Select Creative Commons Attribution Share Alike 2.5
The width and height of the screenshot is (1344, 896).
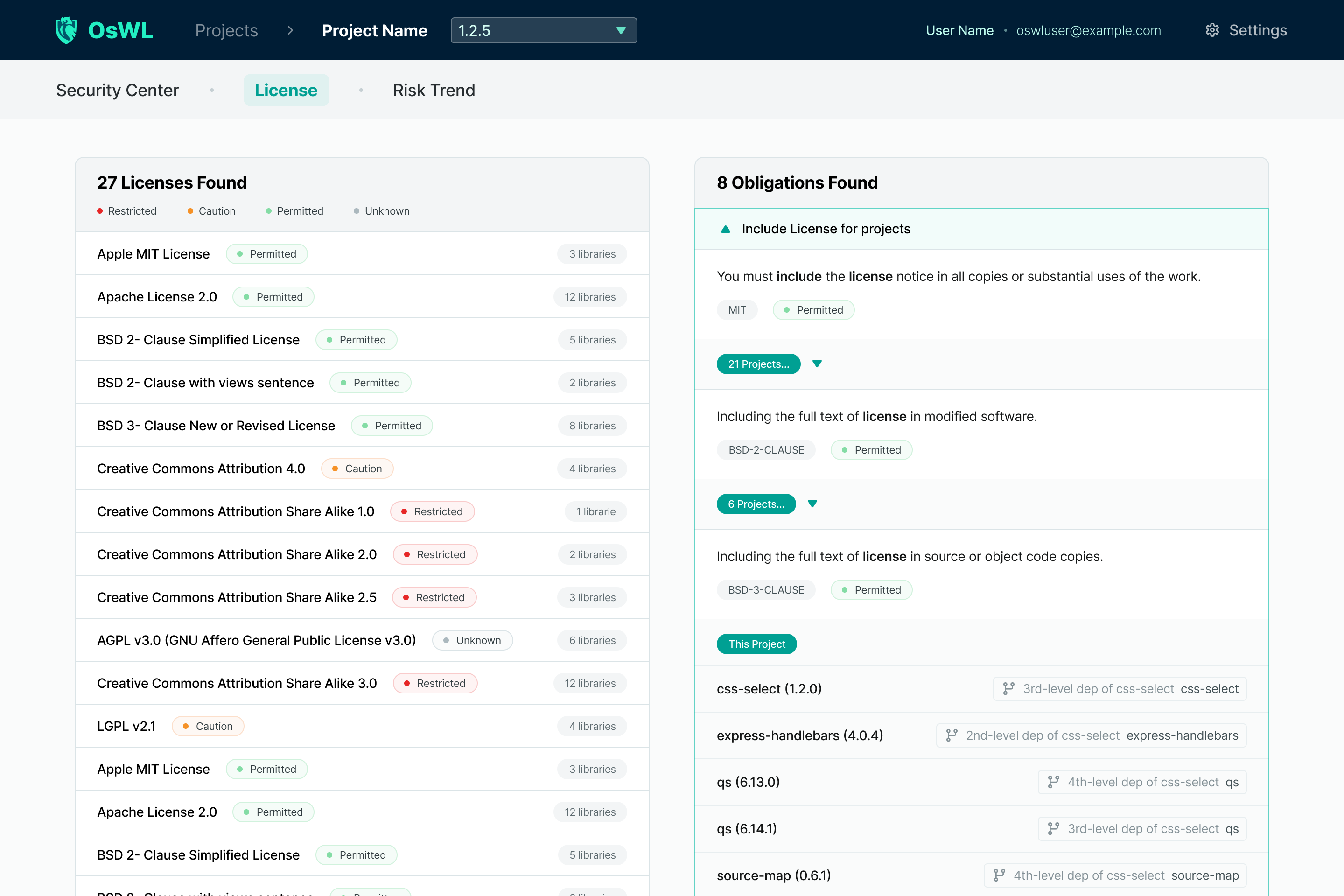[362, 597]
